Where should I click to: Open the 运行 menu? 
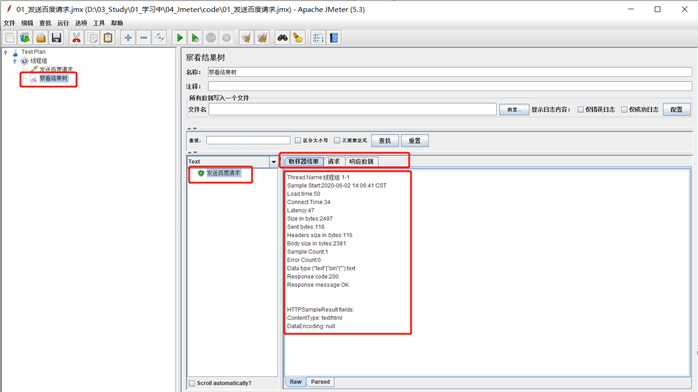pos(63,23)
